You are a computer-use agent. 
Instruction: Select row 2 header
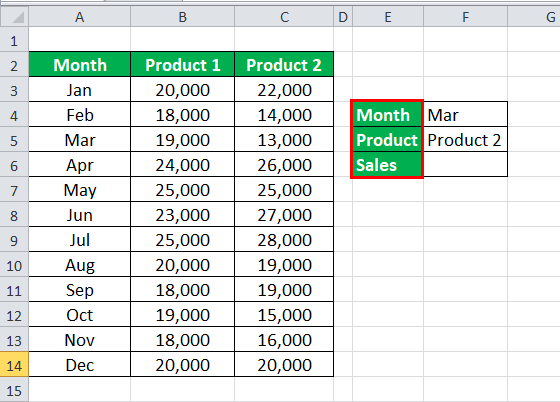coord(14,65)
